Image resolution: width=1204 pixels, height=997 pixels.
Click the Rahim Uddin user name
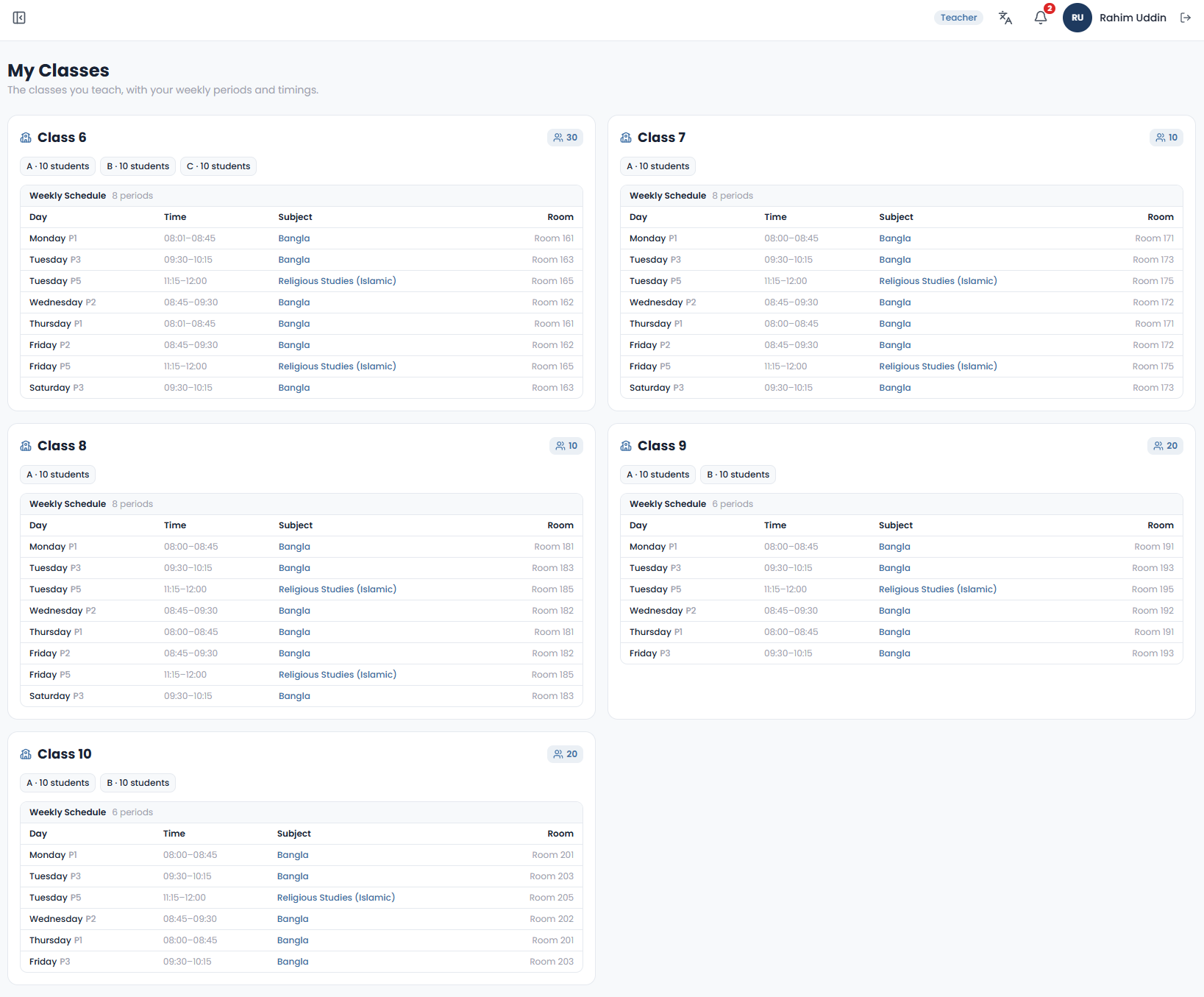click(1133, 18)
